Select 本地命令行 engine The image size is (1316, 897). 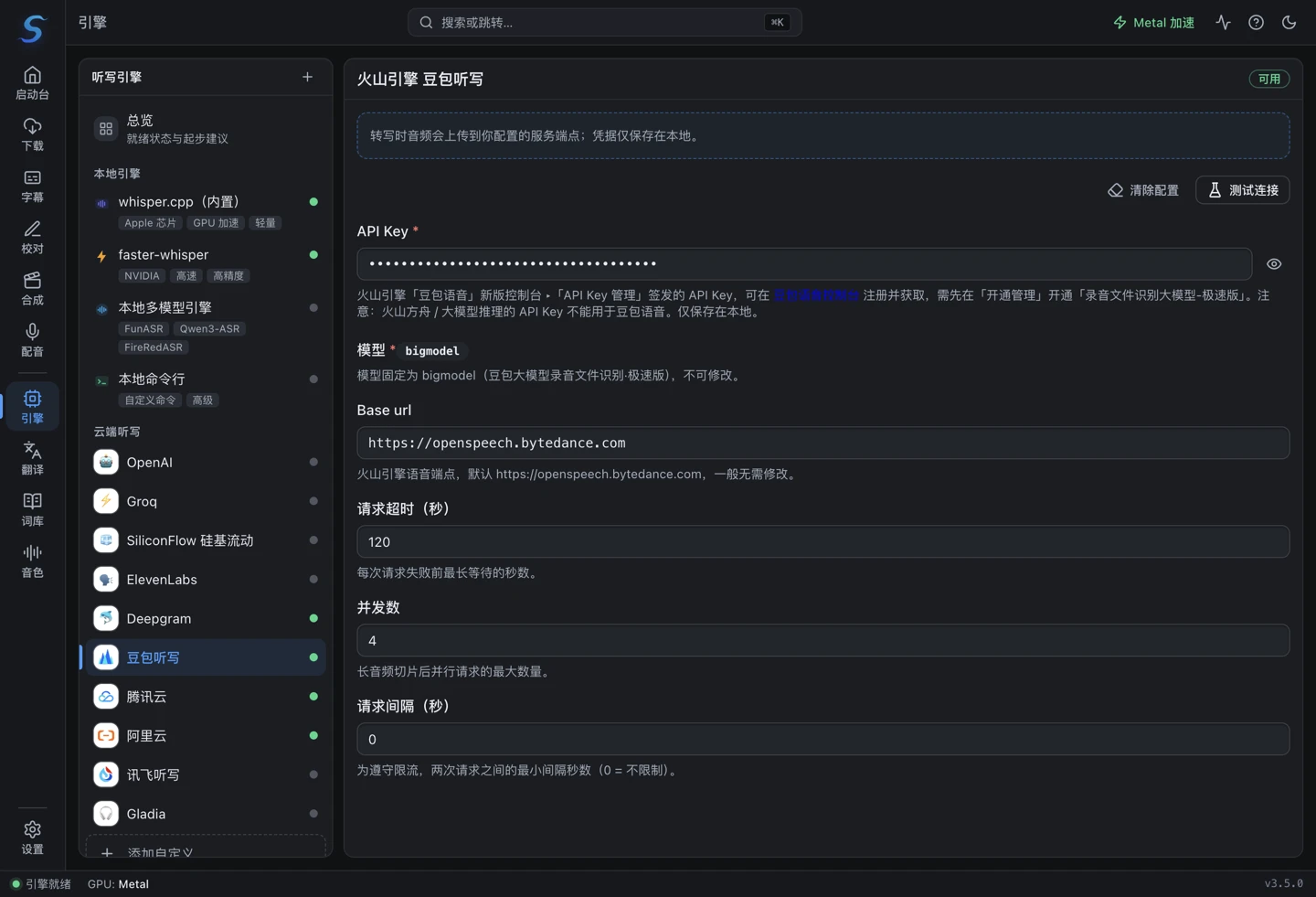206,388
